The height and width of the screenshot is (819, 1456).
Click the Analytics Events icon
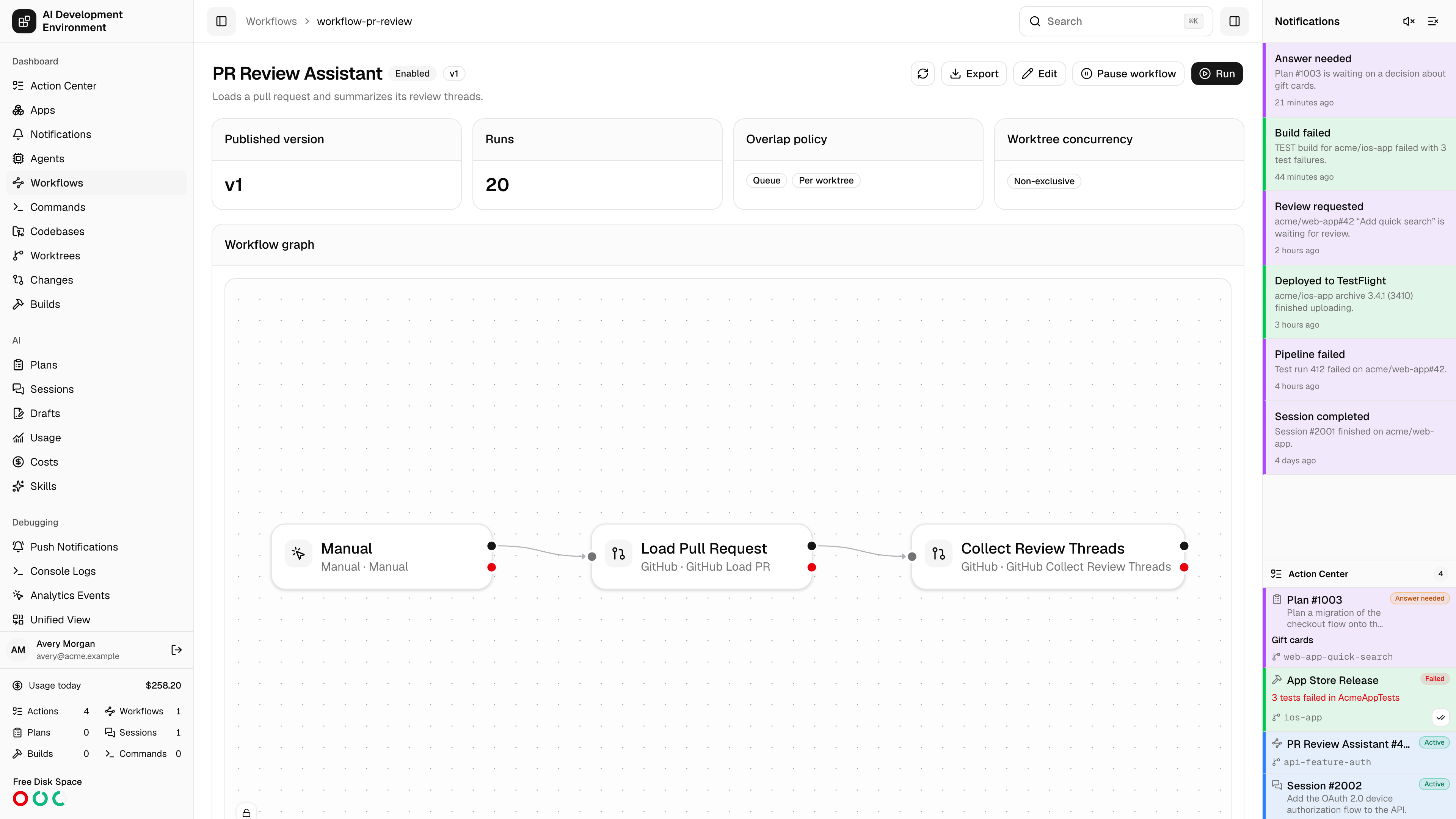[x=18, y=595]
